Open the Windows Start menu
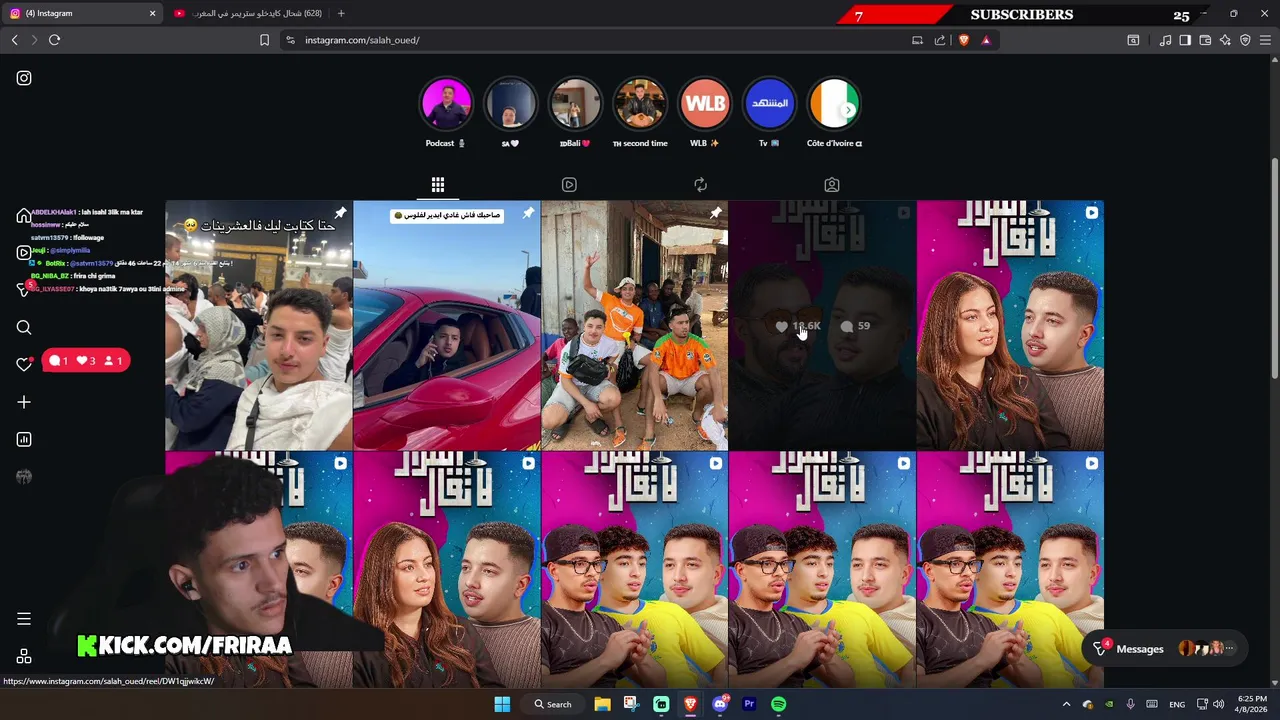 point(502,704)
